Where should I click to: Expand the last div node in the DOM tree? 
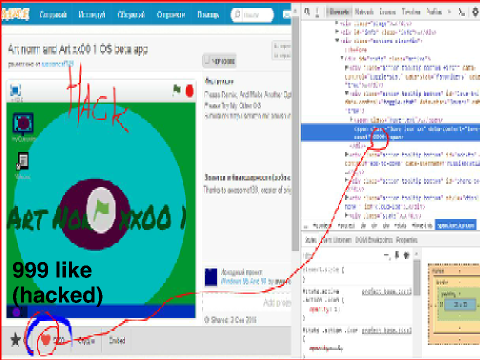click(x=347, y=215)
